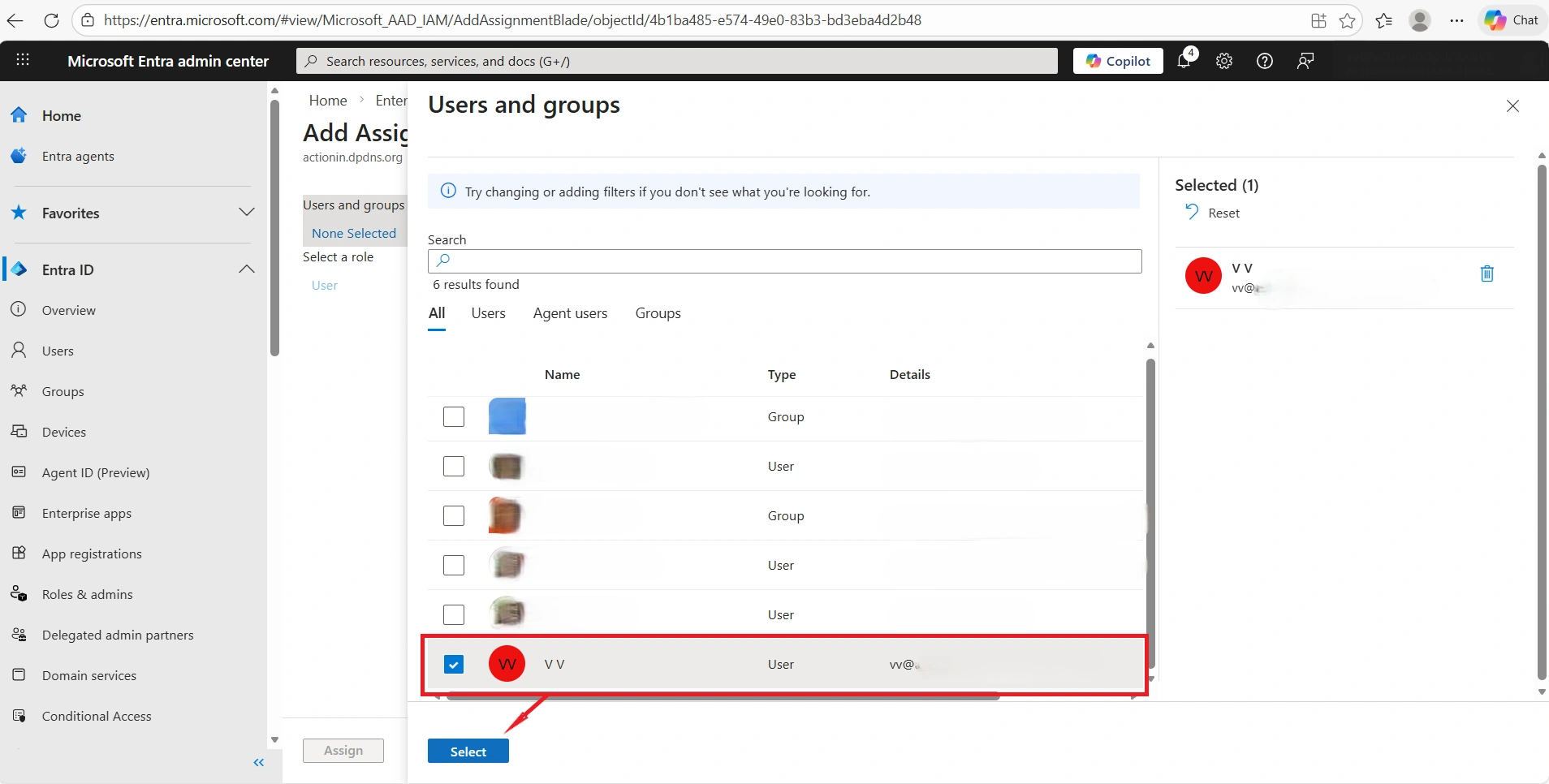Click the global search resources box
The height and width of the screenshot is (784, 1549).
[x=677, y=61]
